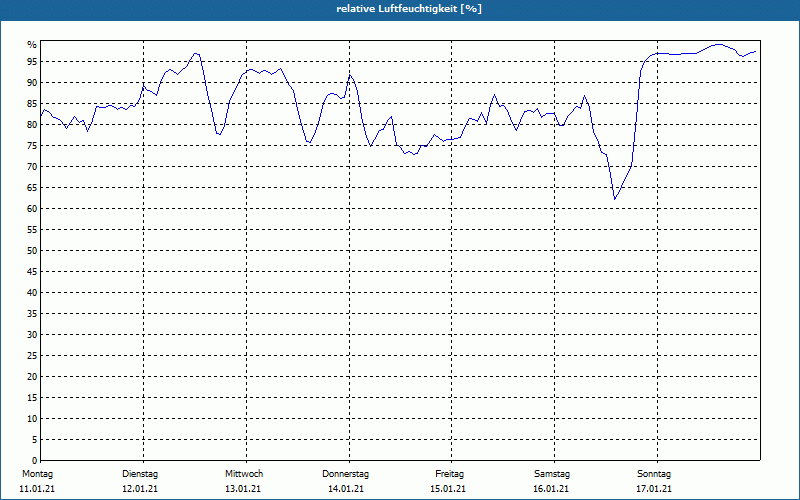The width and height of the screenshot is (800, 500).
Task: Click the date label 12.01.21
Action: [x=140, y=489]
